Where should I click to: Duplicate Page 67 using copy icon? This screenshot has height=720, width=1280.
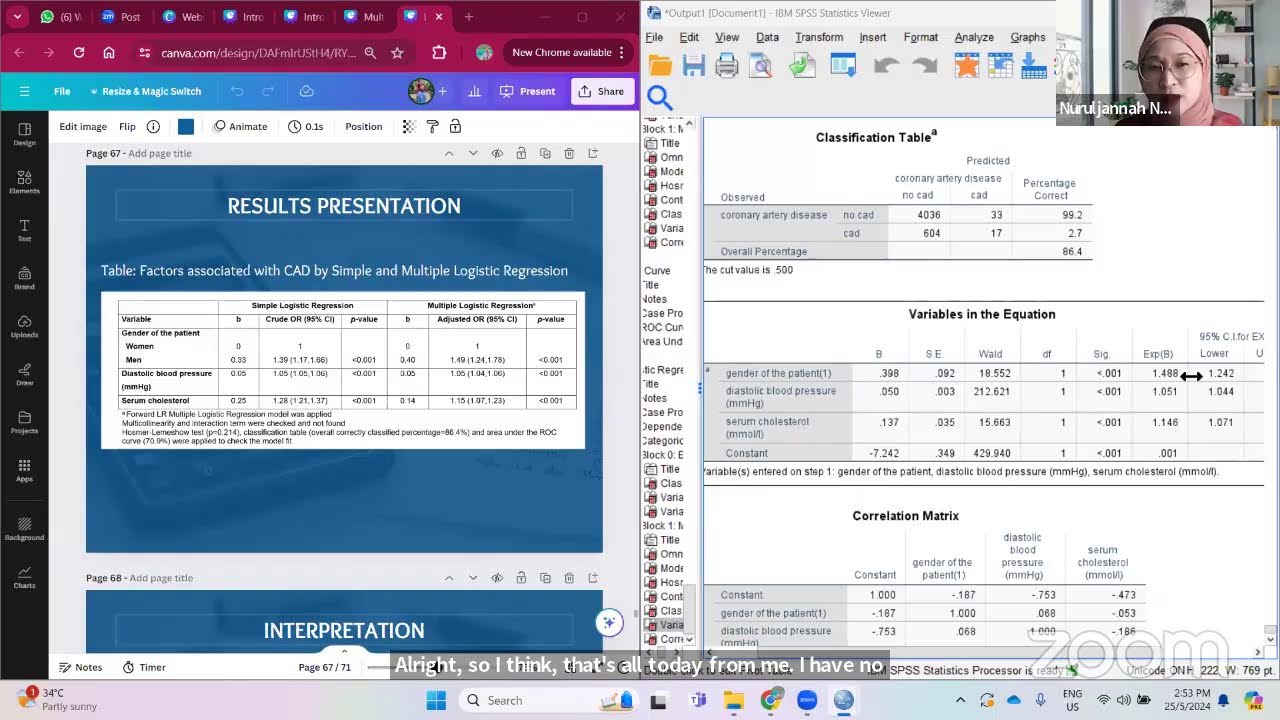tap(545, 153)
